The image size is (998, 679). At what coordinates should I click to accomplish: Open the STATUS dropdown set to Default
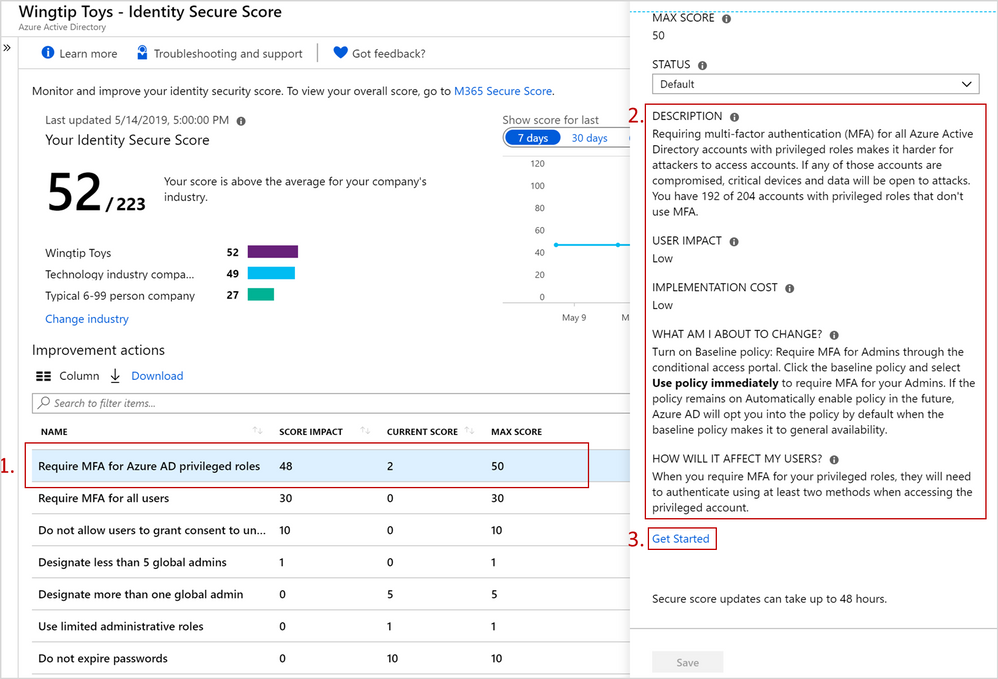(x=815, y=84)
